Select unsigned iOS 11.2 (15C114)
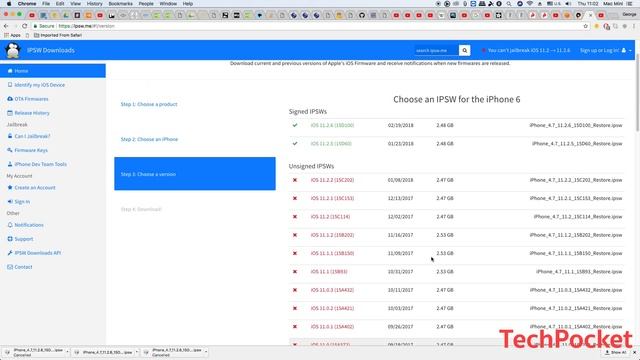The width and height of the screenshot is (640, 360). 330,217
